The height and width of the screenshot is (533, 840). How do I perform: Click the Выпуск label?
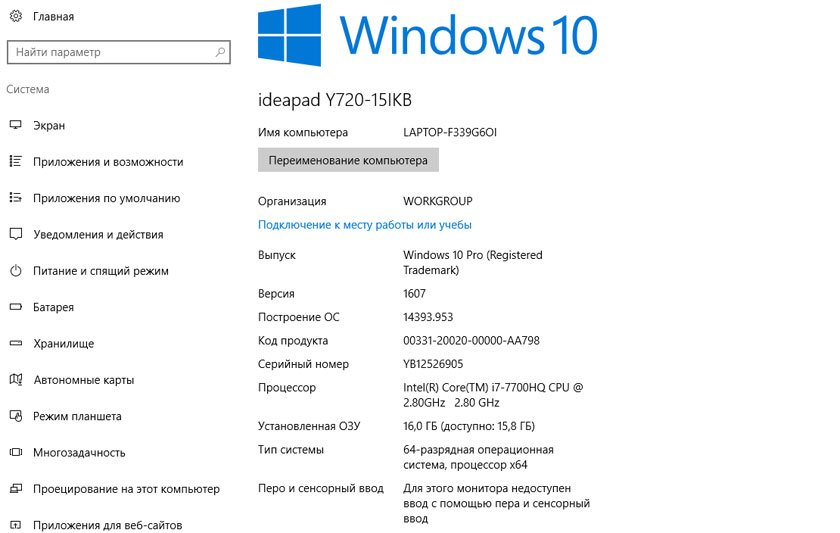pyautogui.click(x=276, y=255)
